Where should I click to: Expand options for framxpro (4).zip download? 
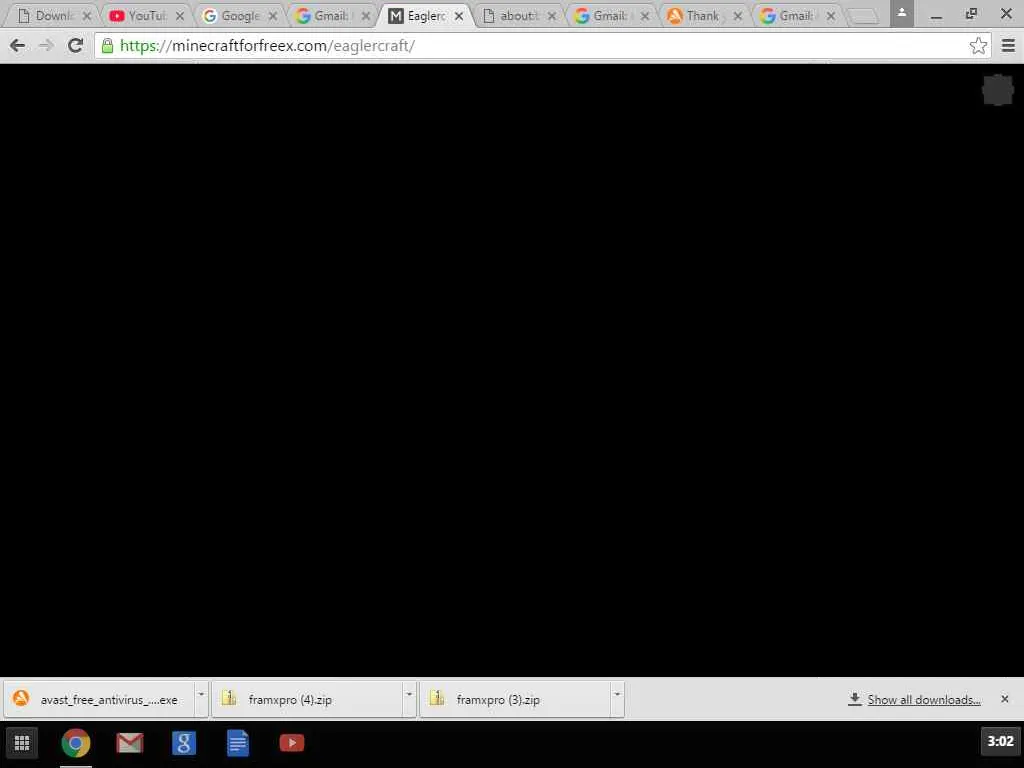click(x=409, y=699)
